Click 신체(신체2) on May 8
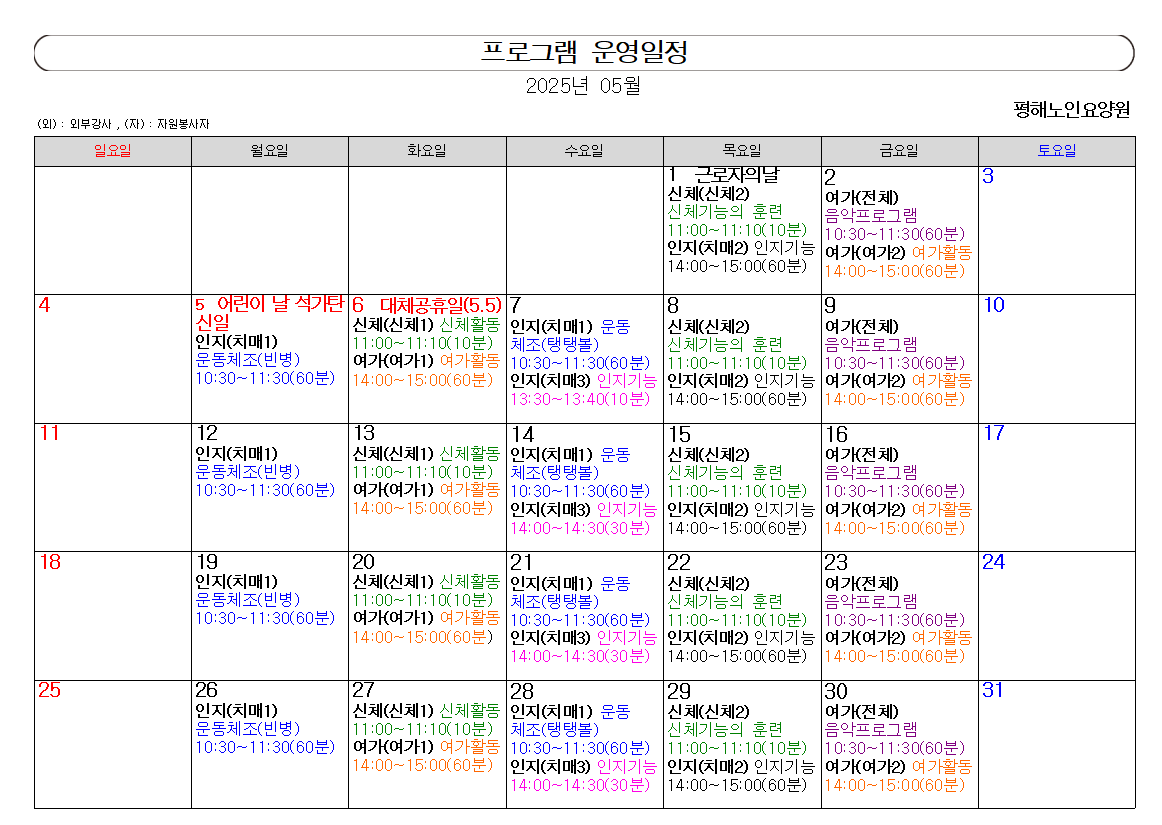This screenshot has height=825, width=1162. click(x=708, y=327)
